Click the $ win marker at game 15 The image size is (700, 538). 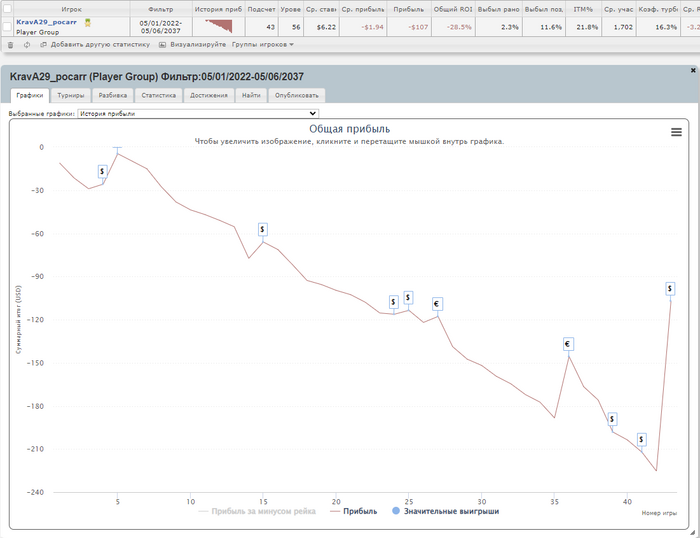262,229
